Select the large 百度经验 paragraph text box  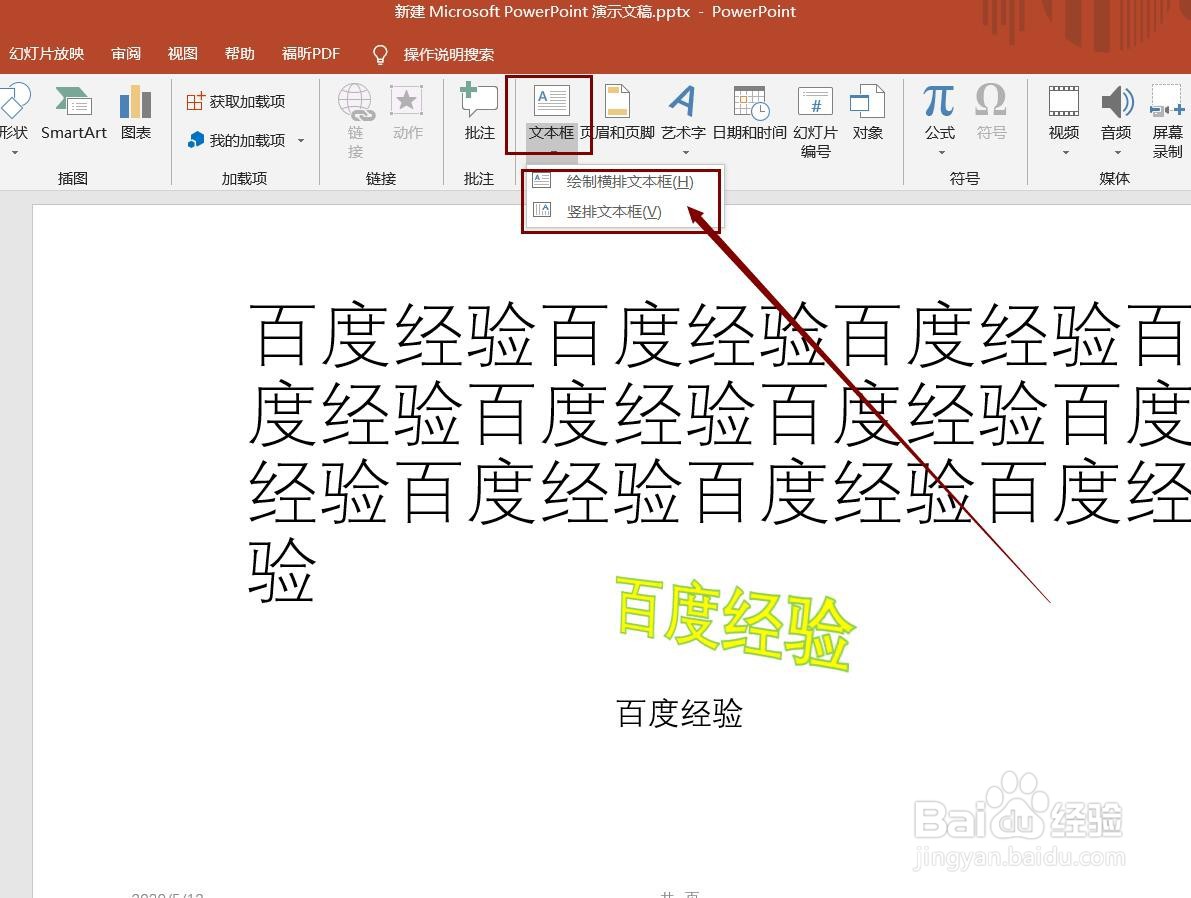[x=719, y=451]
